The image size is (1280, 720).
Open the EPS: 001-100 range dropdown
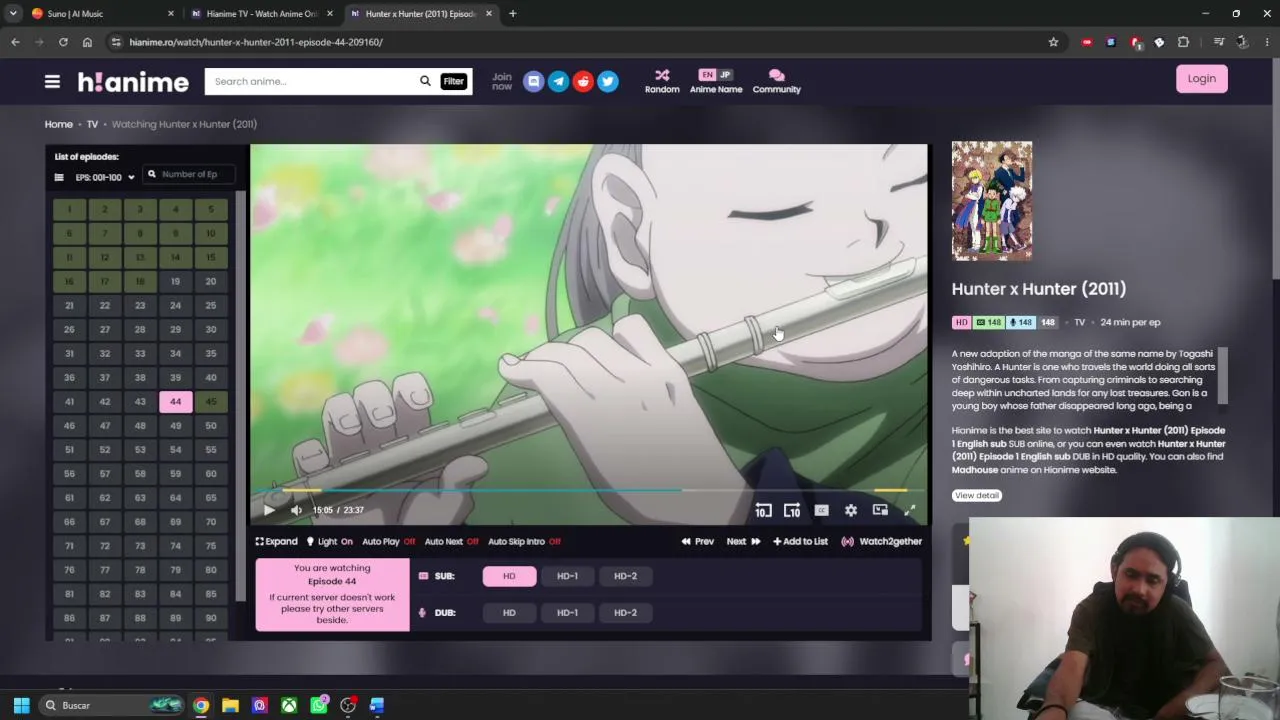(104, 177)
